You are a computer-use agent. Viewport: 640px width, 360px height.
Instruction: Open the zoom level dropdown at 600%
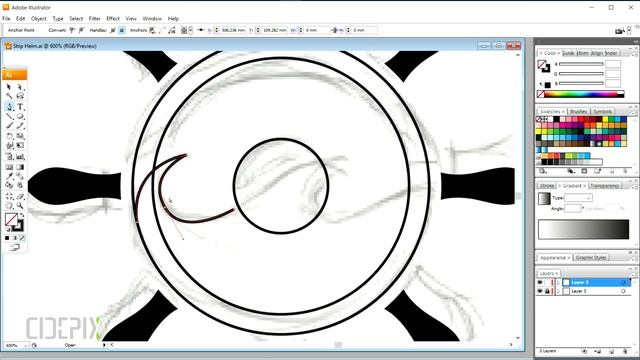pyautogui.click(x=26, y=345)
